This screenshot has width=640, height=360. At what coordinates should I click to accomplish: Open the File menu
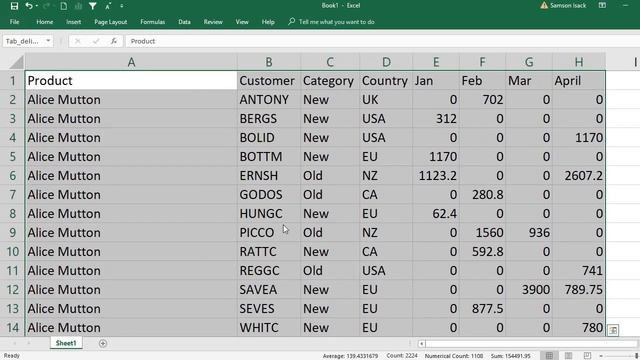pyautogui.click(x=14, y=22)
